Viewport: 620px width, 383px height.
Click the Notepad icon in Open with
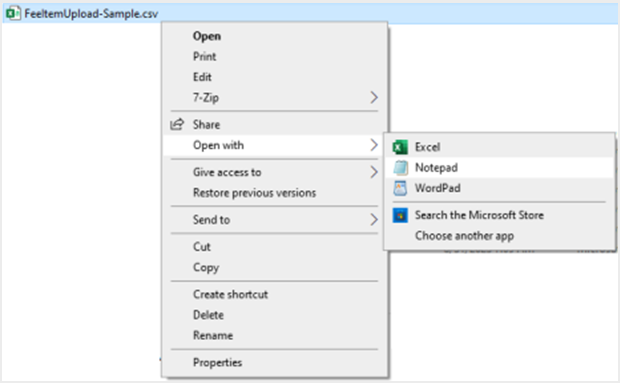[x=400, y=168]
